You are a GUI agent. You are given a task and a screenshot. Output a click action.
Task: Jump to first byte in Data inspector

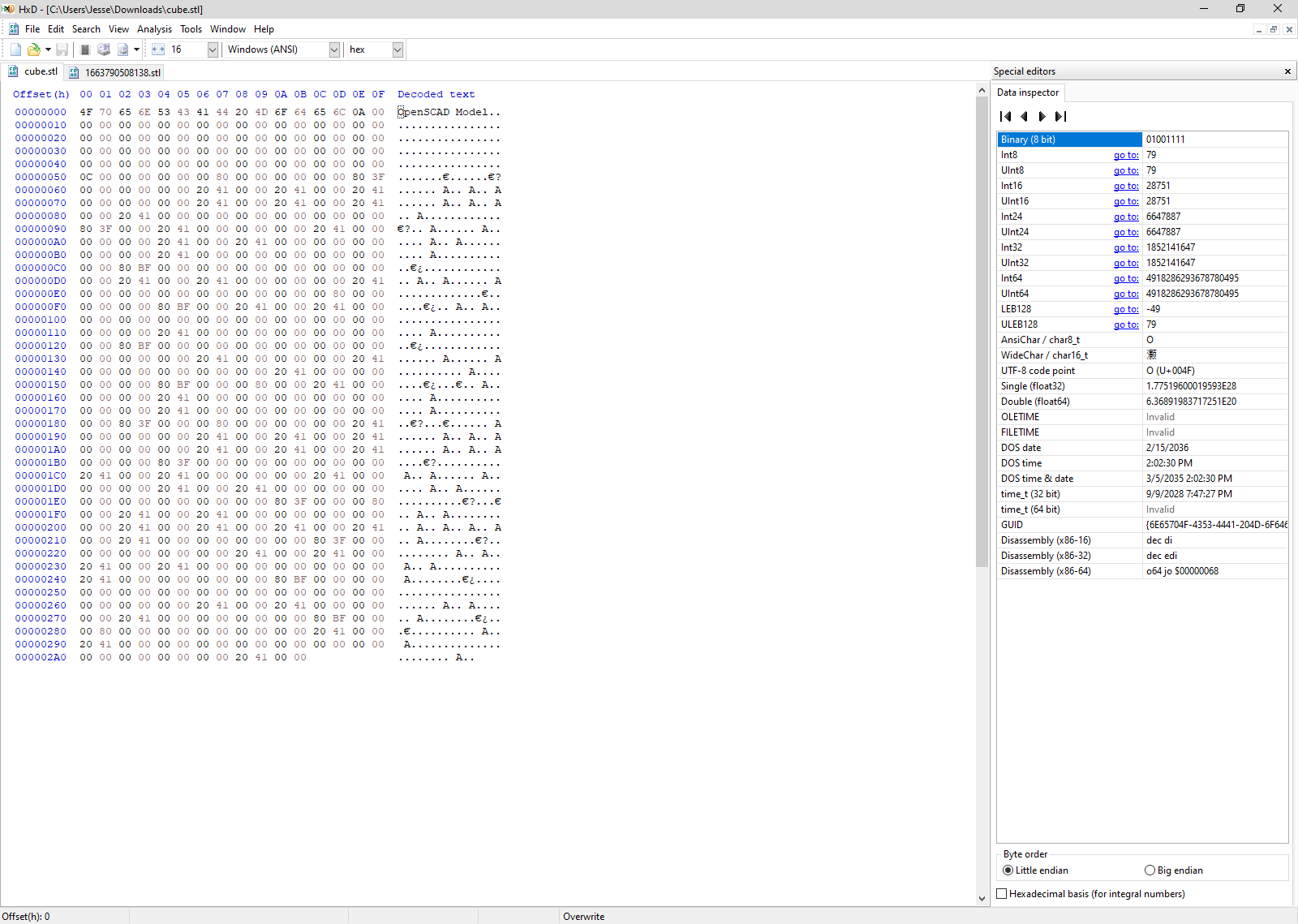tap(1006, 117)
